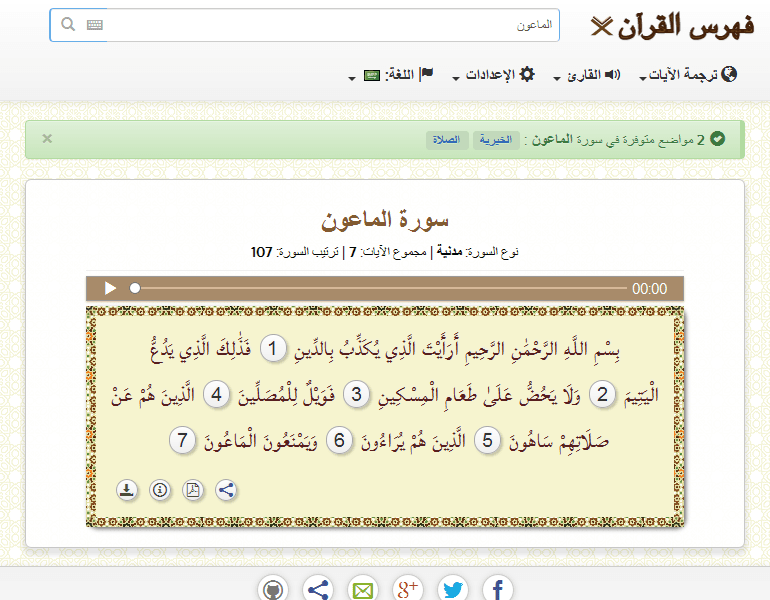Select verse number 3 marker
770x600 pixels.
[x=356, y=394]
